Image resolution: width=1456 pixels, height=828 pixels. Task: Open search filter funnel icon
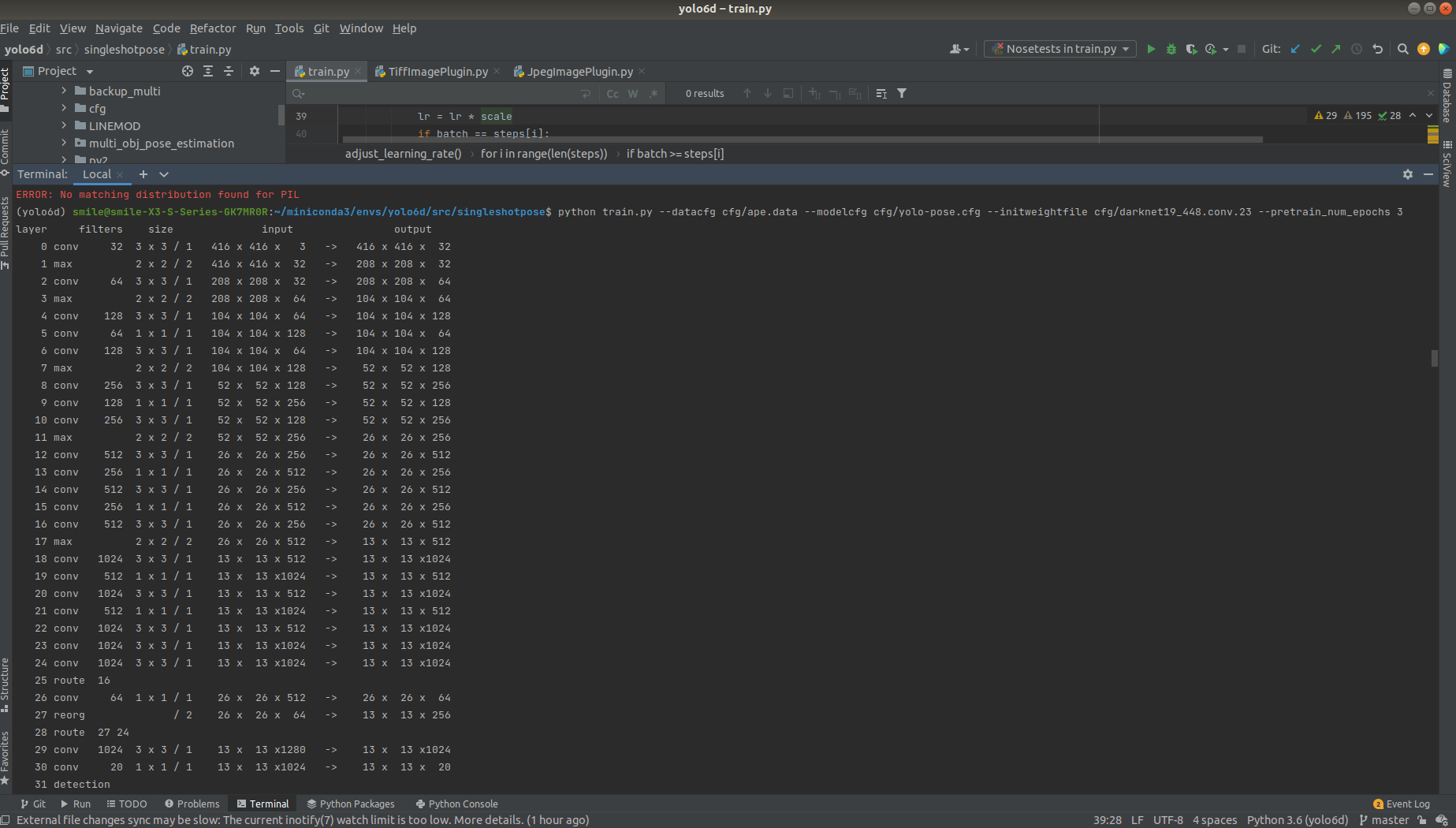902,93
